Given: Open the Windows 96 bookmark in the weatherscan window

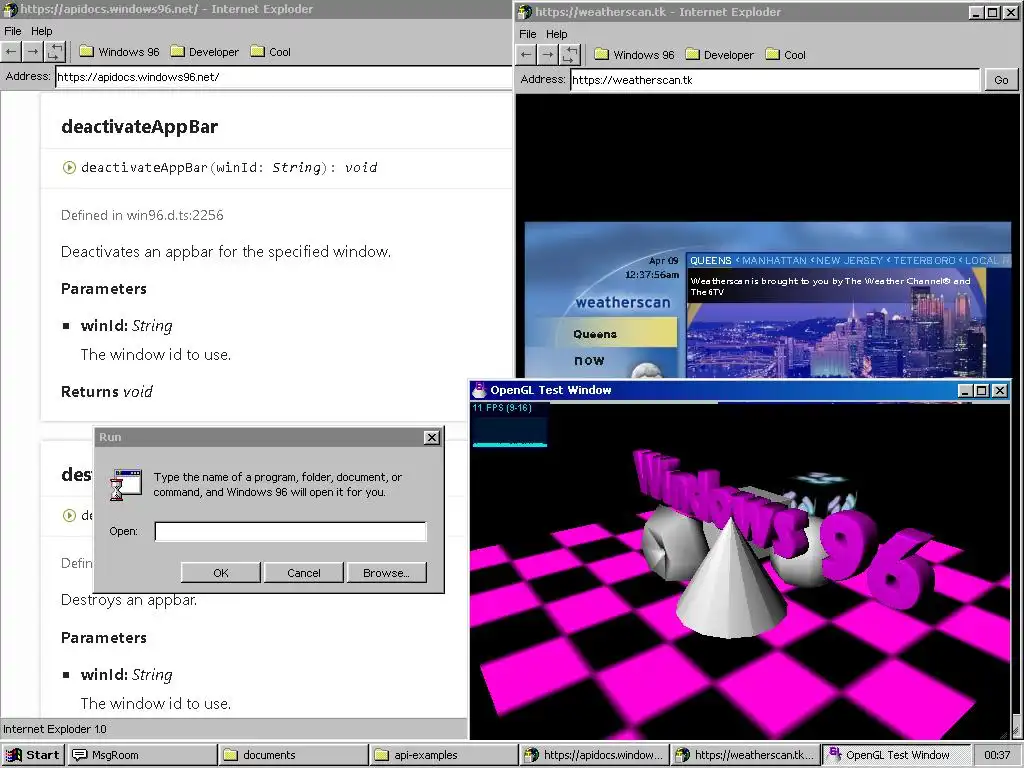Looking at the screenshot, I should click(635, 55).
